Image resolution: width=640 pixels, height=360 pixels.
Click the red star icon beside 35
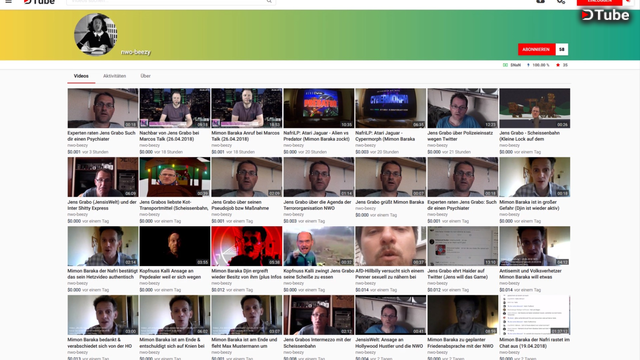pyautogui.click(x=558, y=65)
